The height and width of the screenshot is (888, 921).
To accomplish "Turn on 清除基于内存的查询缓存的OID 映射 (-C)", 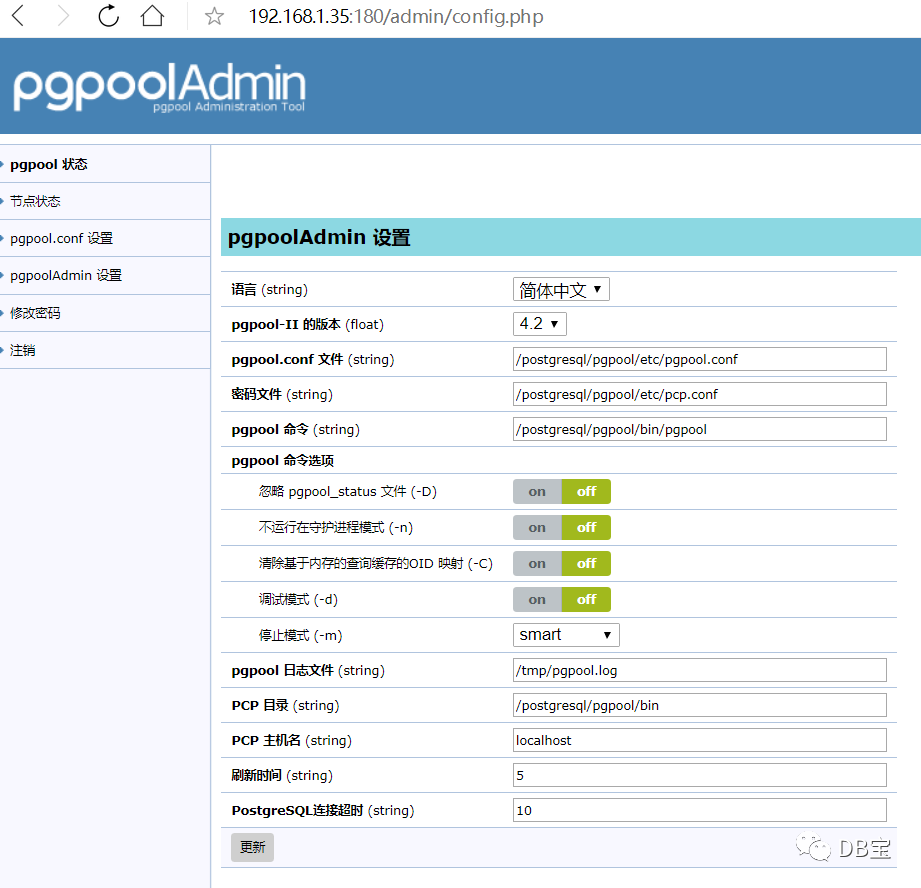I will [537, 564].
